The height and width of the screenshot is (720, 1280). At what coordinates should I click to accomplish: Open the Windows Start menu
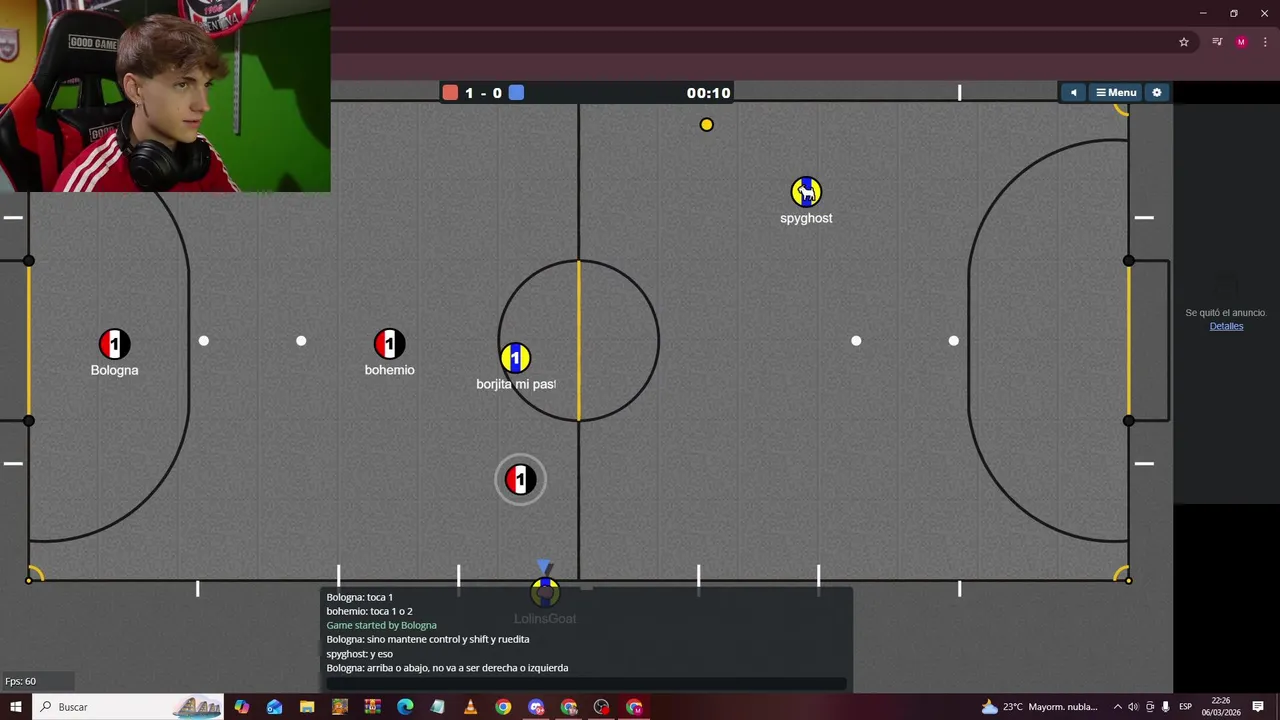[16, 707]
